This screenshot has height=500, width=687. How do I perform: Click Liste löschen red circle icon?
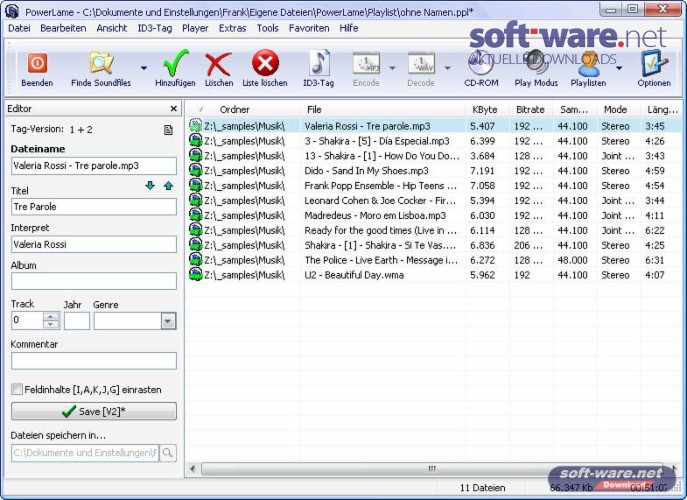coord(265,63)
